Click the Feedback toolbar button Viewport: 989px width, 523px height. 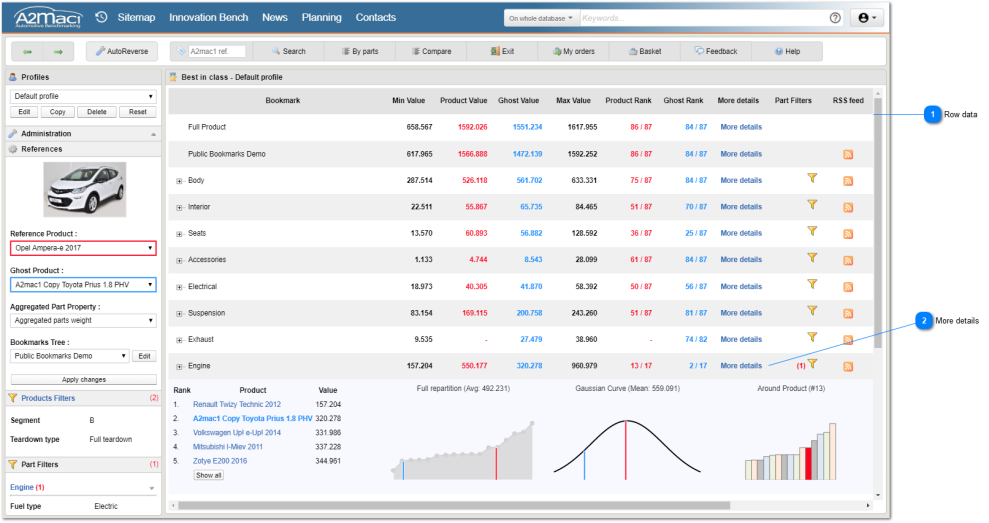click(x=716, y=52)
